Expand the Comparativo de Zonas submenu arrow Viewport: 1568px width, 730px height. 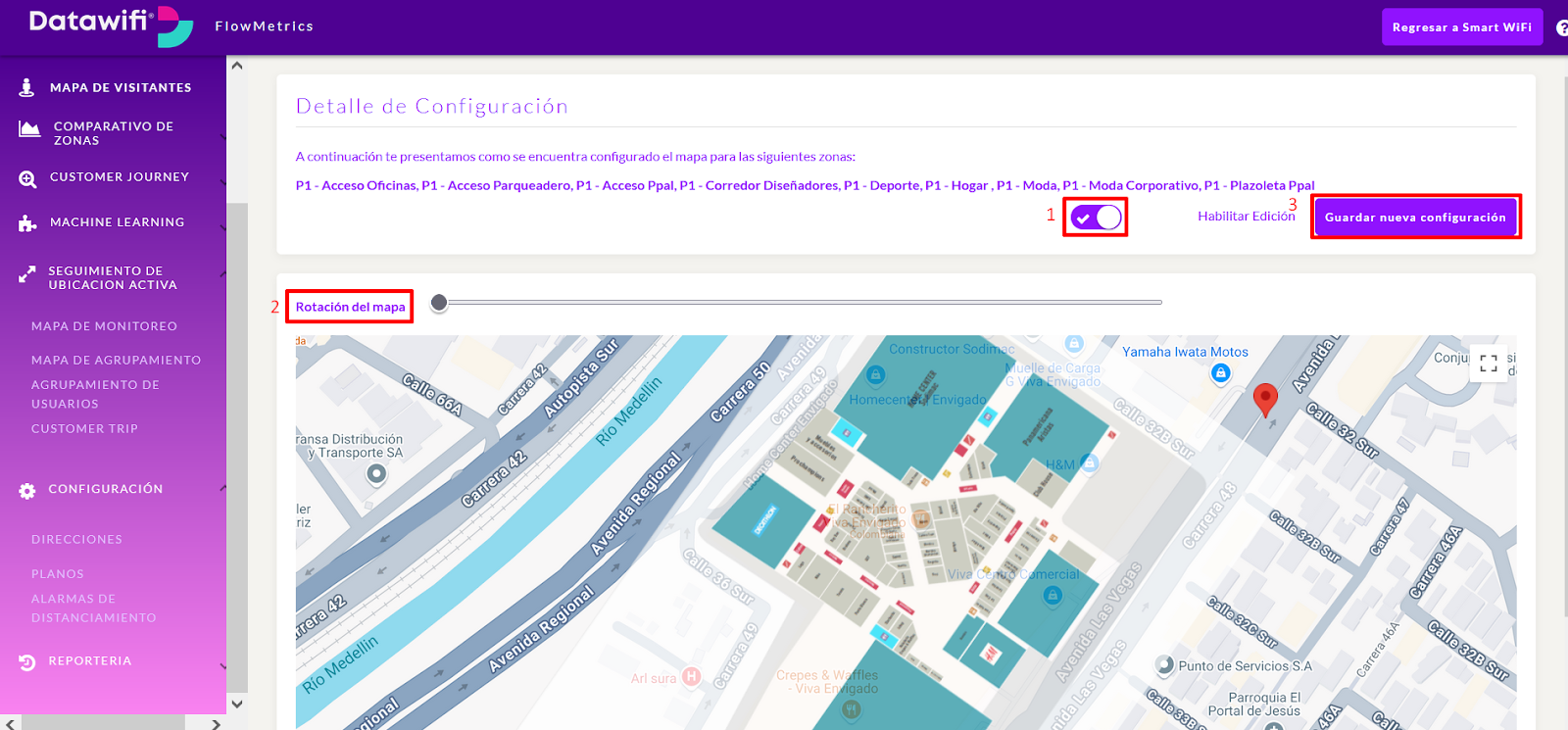pyautogui.click(x=222, y=136)
